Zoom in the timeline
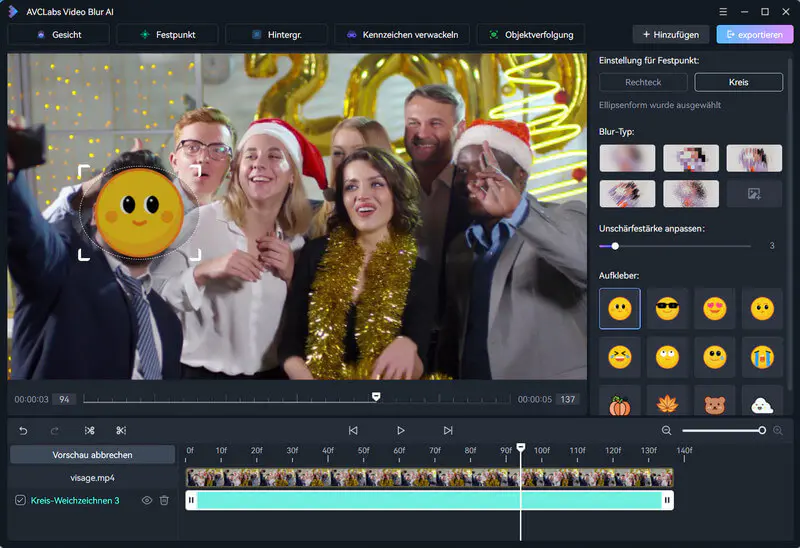 tap(778, 431)
